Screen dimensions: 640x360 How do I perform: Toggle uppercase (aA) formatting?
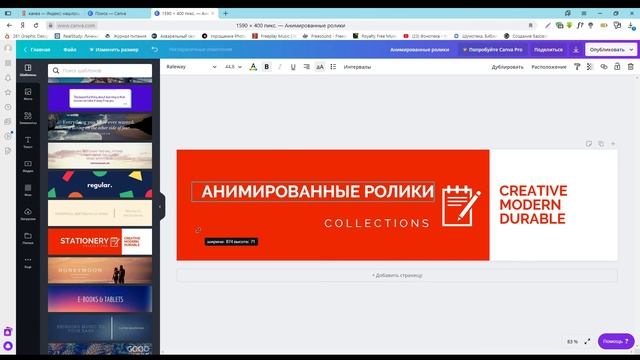[x=320, y=67]
